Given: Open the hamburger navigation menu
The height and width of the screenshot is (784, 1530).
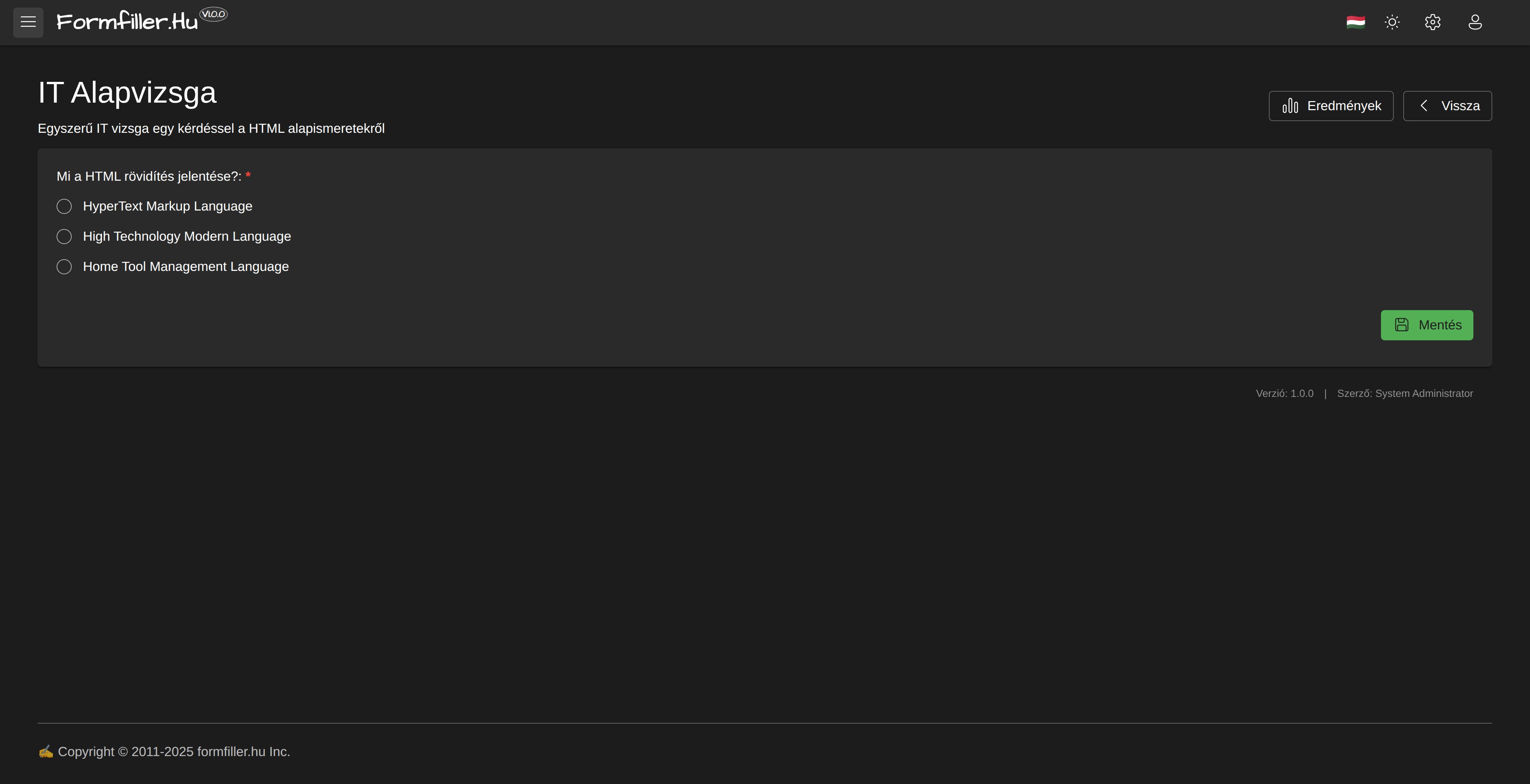Looking at the screenshot, I should point(28,23).
